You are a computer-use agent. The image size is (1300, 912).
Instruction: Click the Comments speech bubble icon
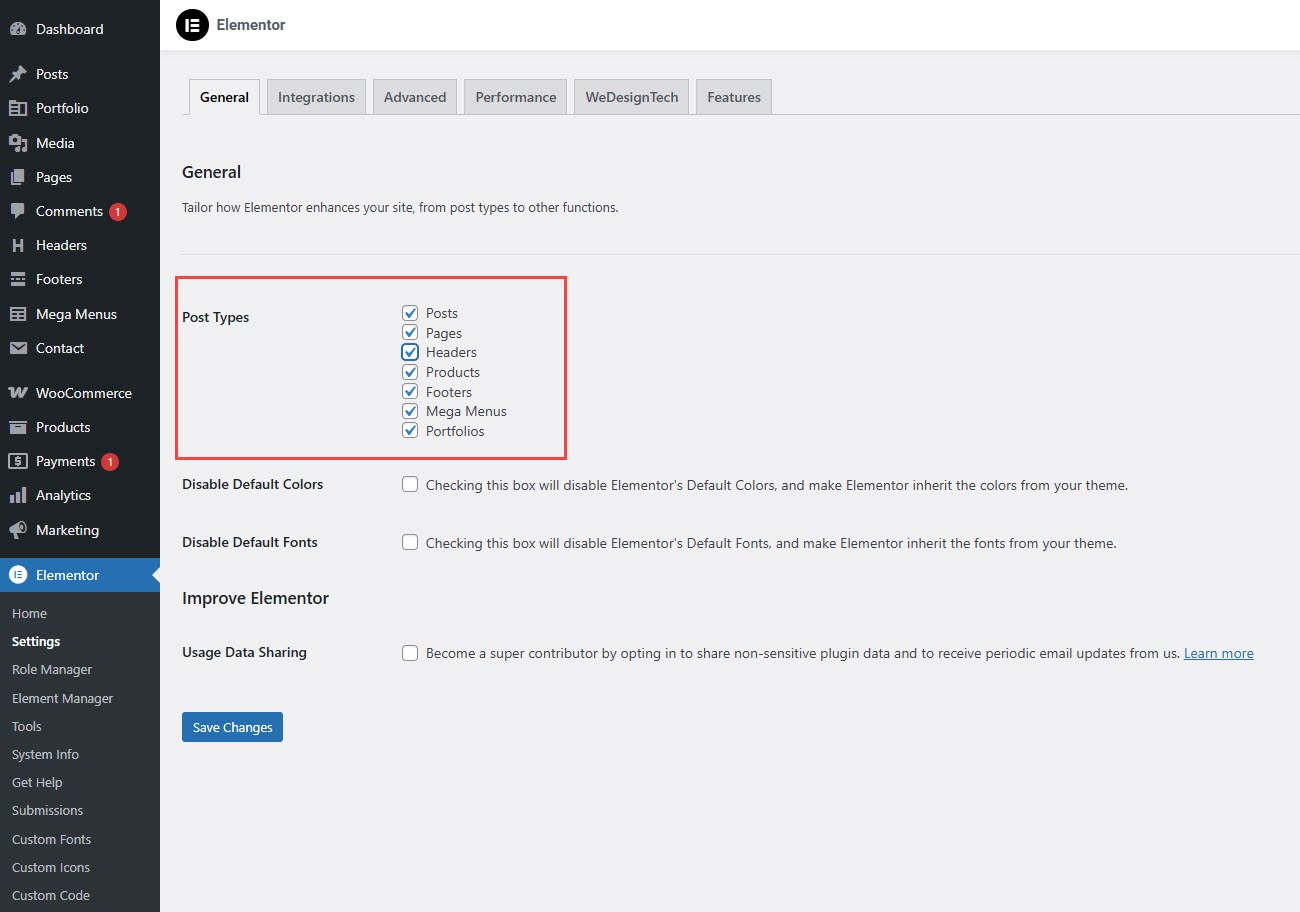tap(18, 211)
